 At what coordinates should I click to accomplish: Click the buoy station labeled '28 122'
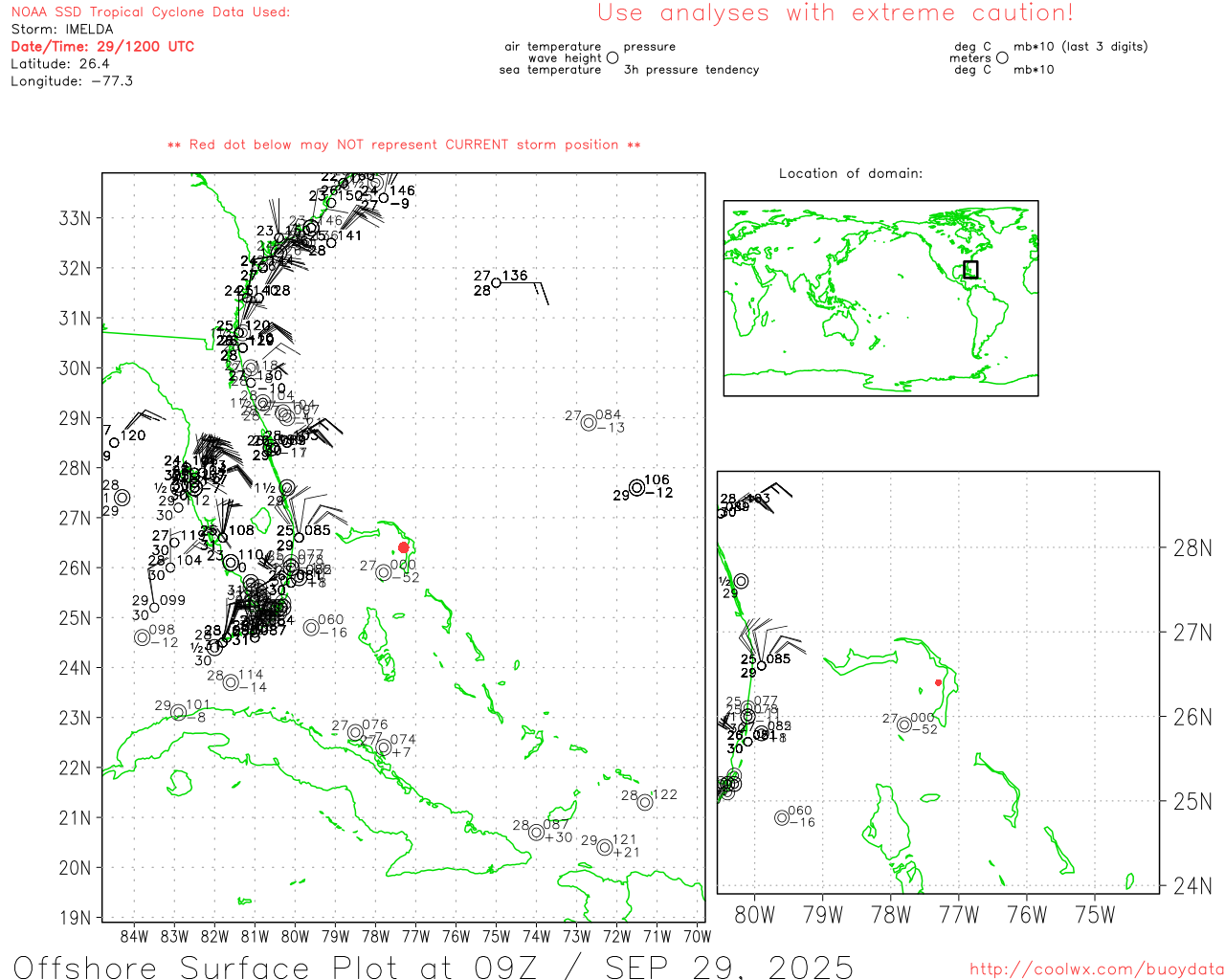645,802
